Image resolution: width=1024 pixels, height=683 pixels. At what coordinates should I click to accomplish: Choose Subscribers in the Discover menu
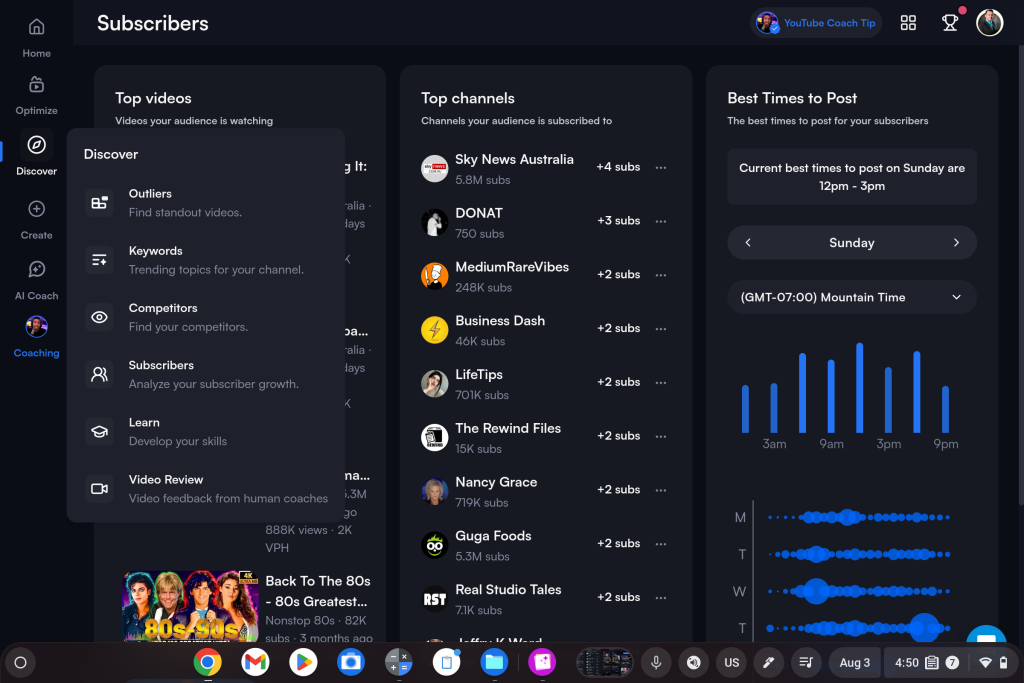[206, 374]
